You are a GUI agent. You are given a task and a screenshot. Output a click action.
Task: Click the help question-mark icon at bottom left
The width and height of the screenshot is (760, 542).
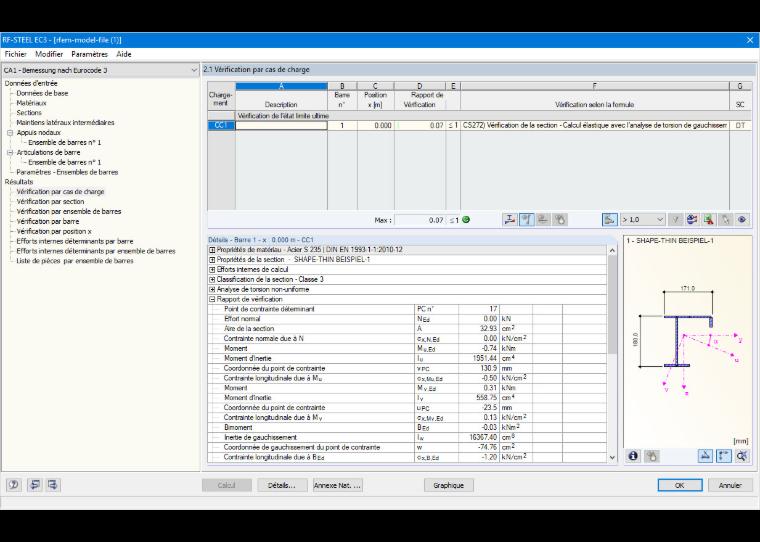pos(14,484)
